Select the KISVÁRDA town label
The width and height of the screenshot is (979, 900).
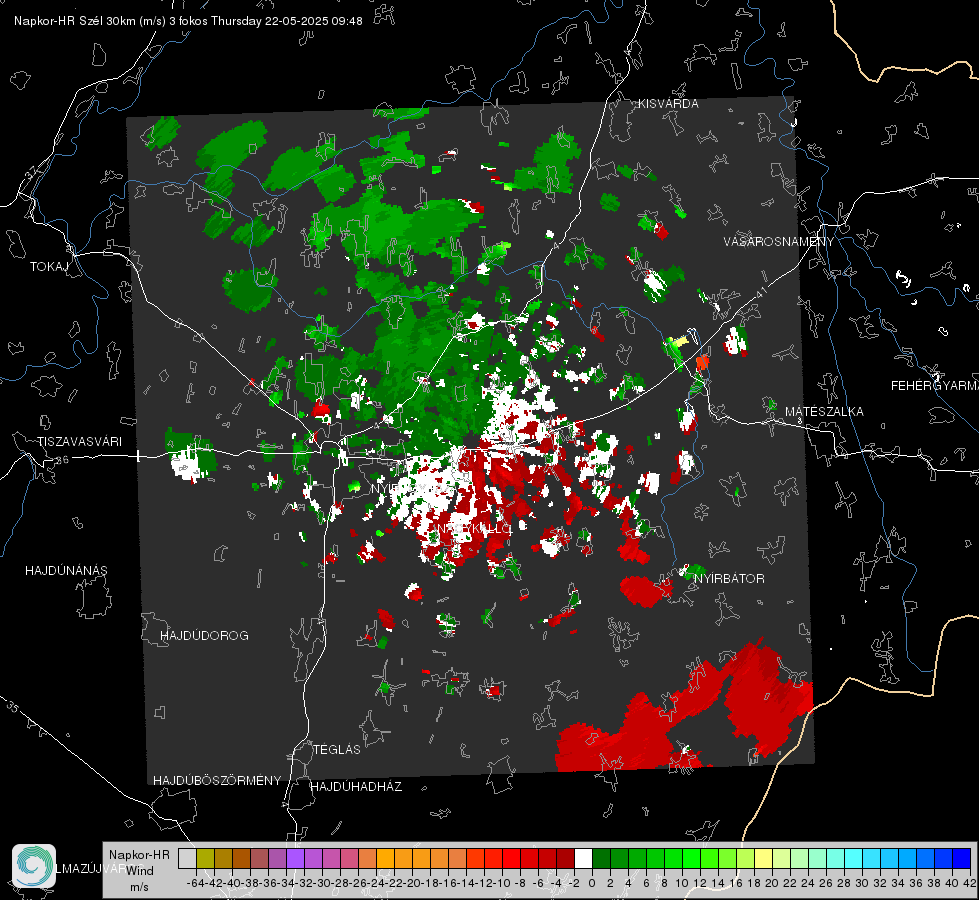(x=668, y=104)
